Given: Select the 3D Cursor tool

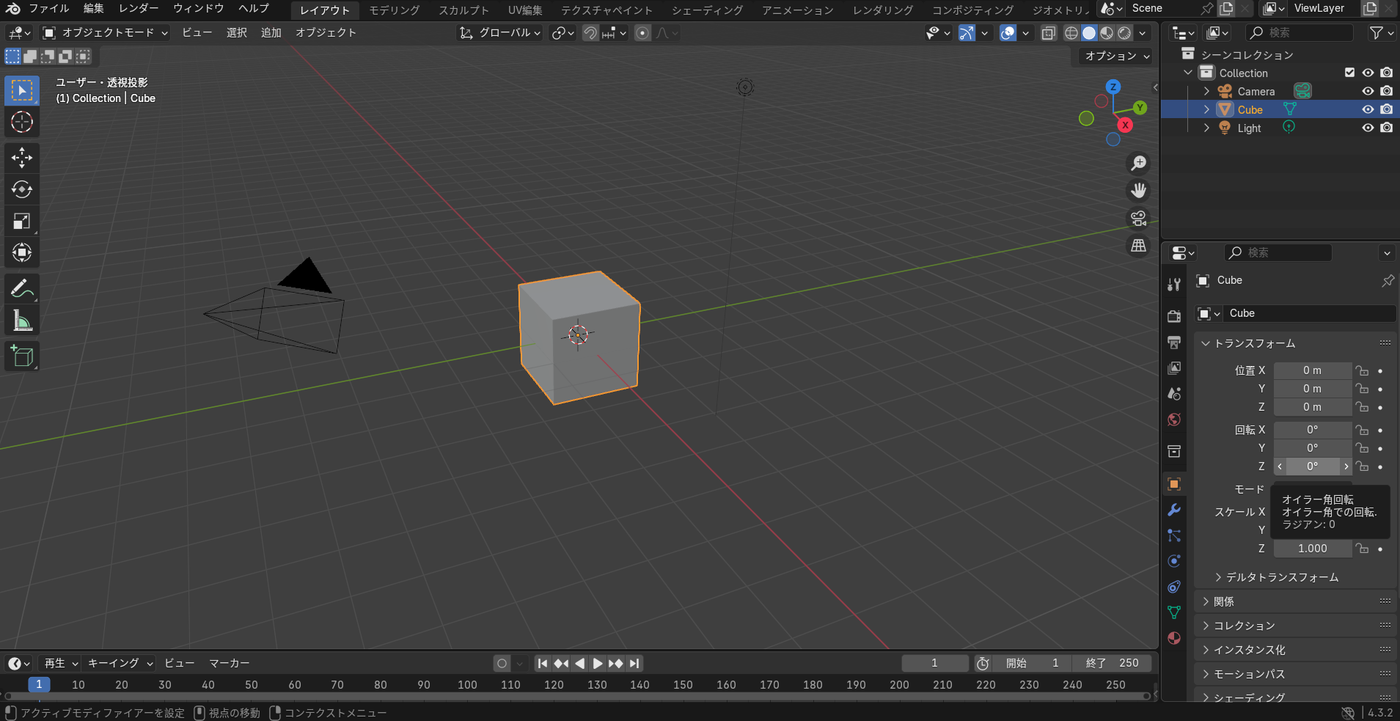Looking at the screenshot, I should (22, 122).
